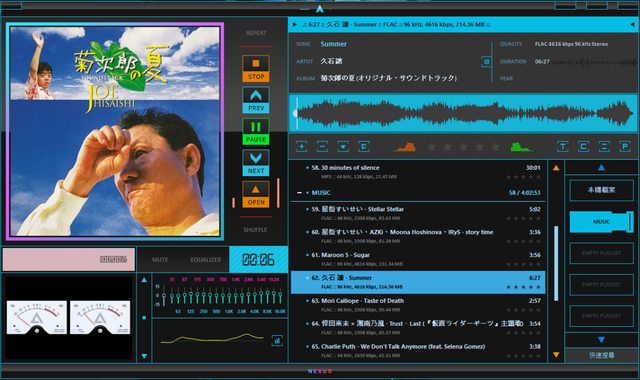Click the blue up arrow above playlist tabs
640x380 pixels.
click(601, 167)
